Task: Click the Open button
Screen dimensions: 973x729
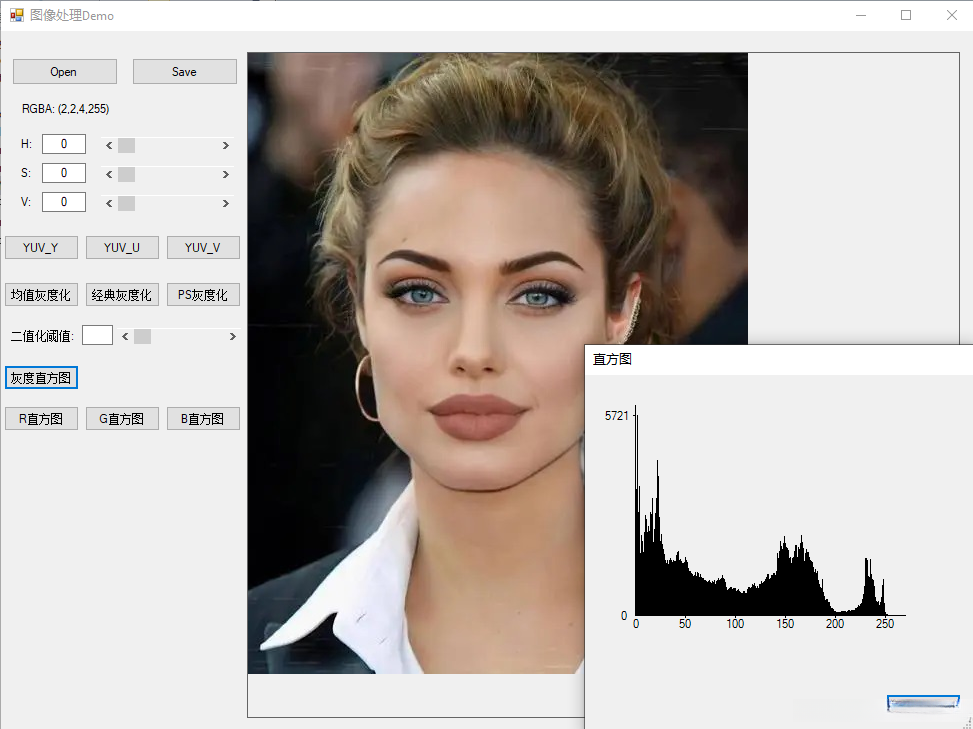Action: point(65,72)
